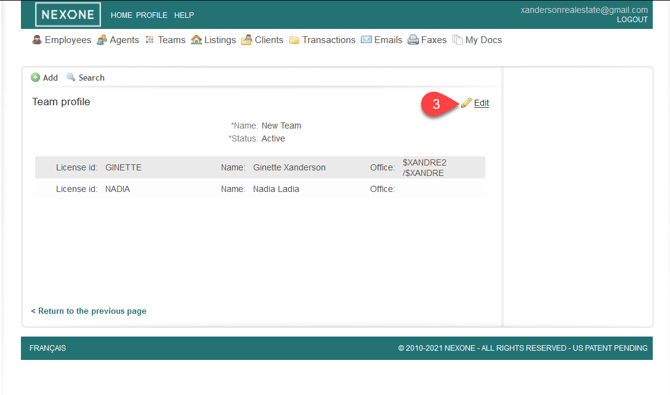Click the Edit link for team profile
The height and width of the screenshot is (395, 670).
pos(482,103)
